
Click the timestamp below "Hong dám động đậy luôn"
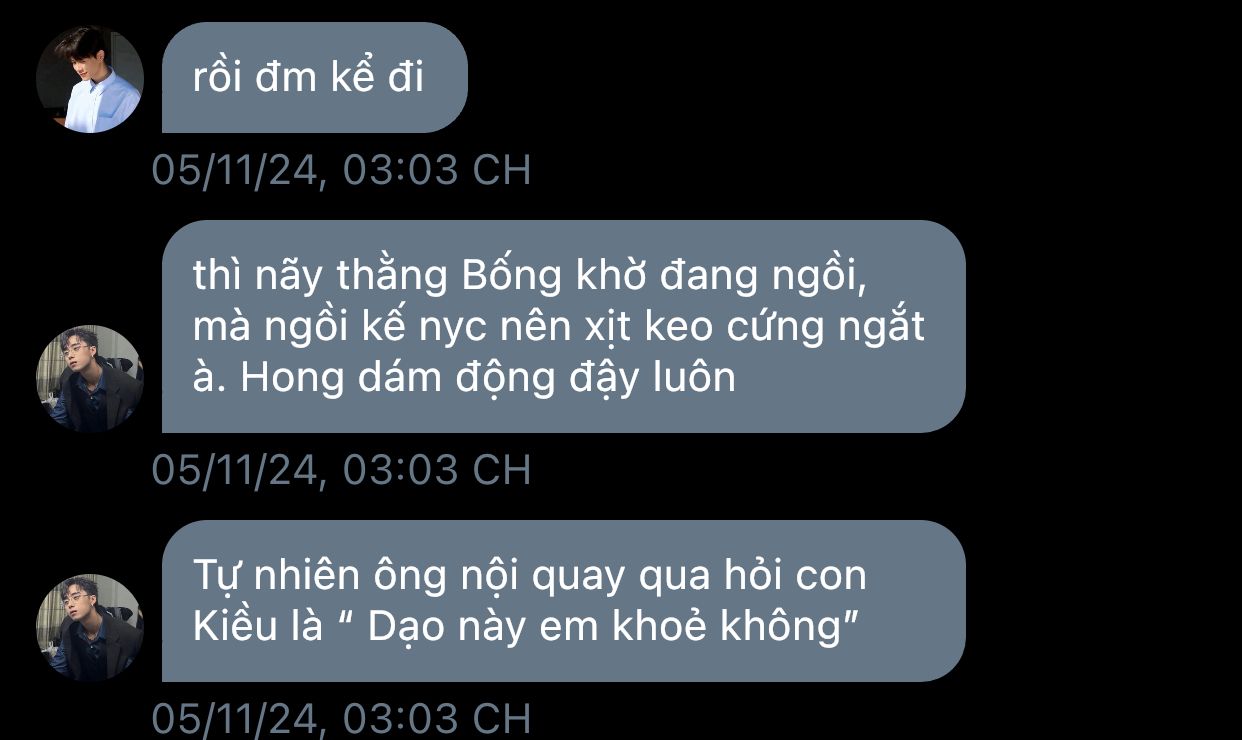pos(341,470)
